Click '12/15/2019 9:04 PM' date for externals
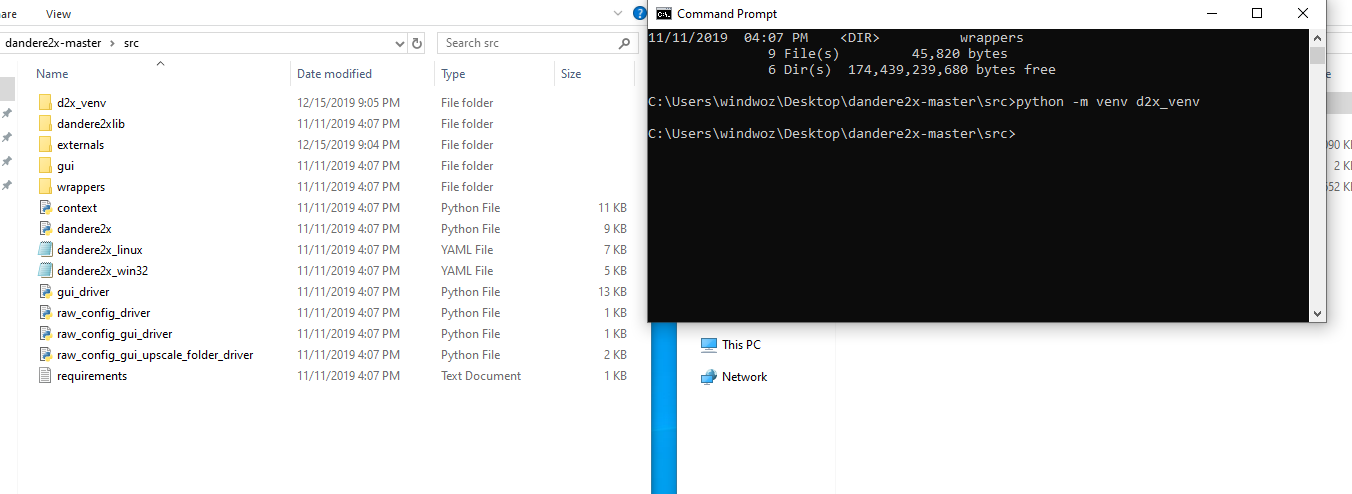Screen dimensions: 1352x494 click(348, 145)
